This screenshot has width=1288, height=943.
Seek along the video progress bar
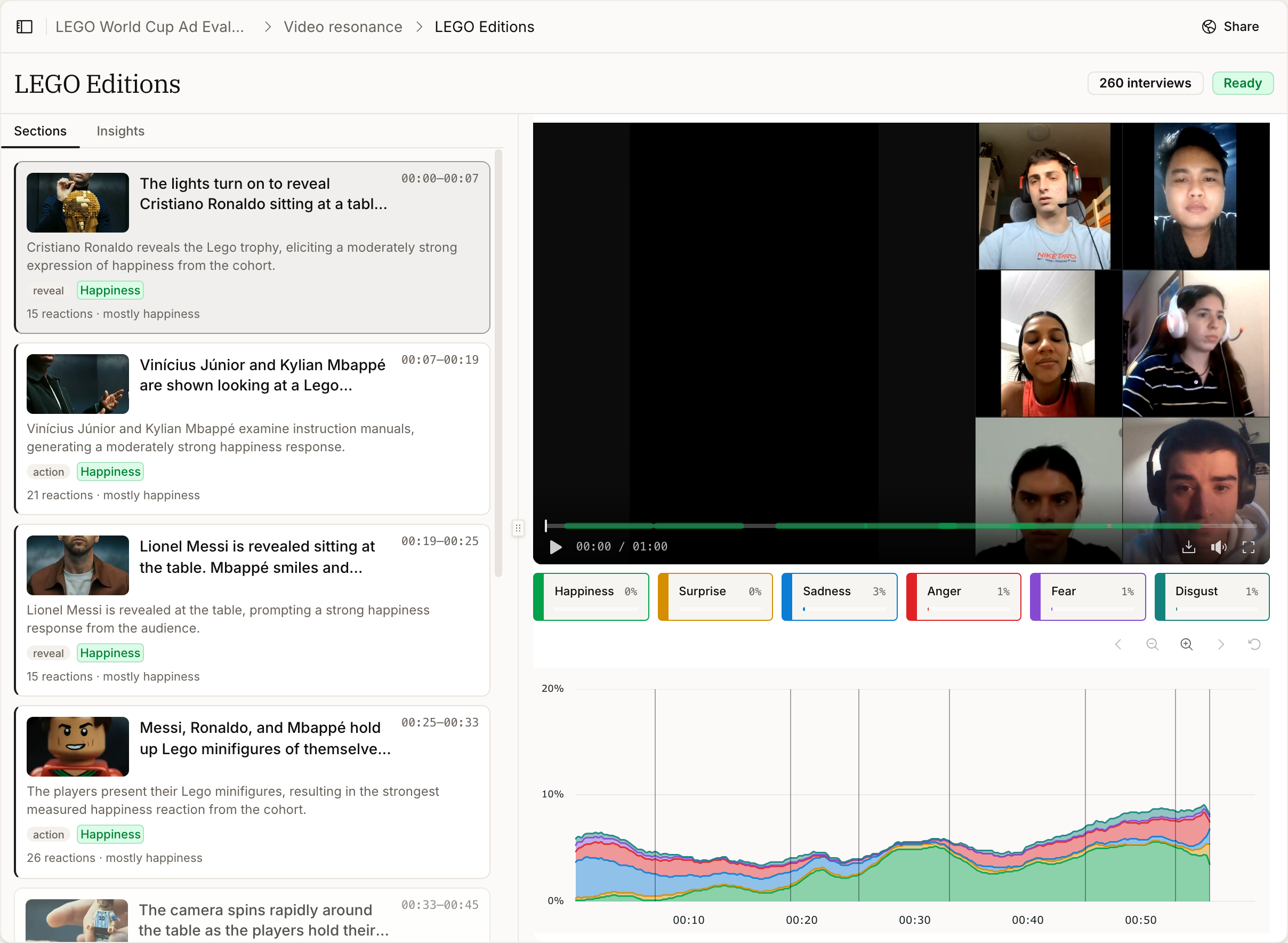pos(901,526)
